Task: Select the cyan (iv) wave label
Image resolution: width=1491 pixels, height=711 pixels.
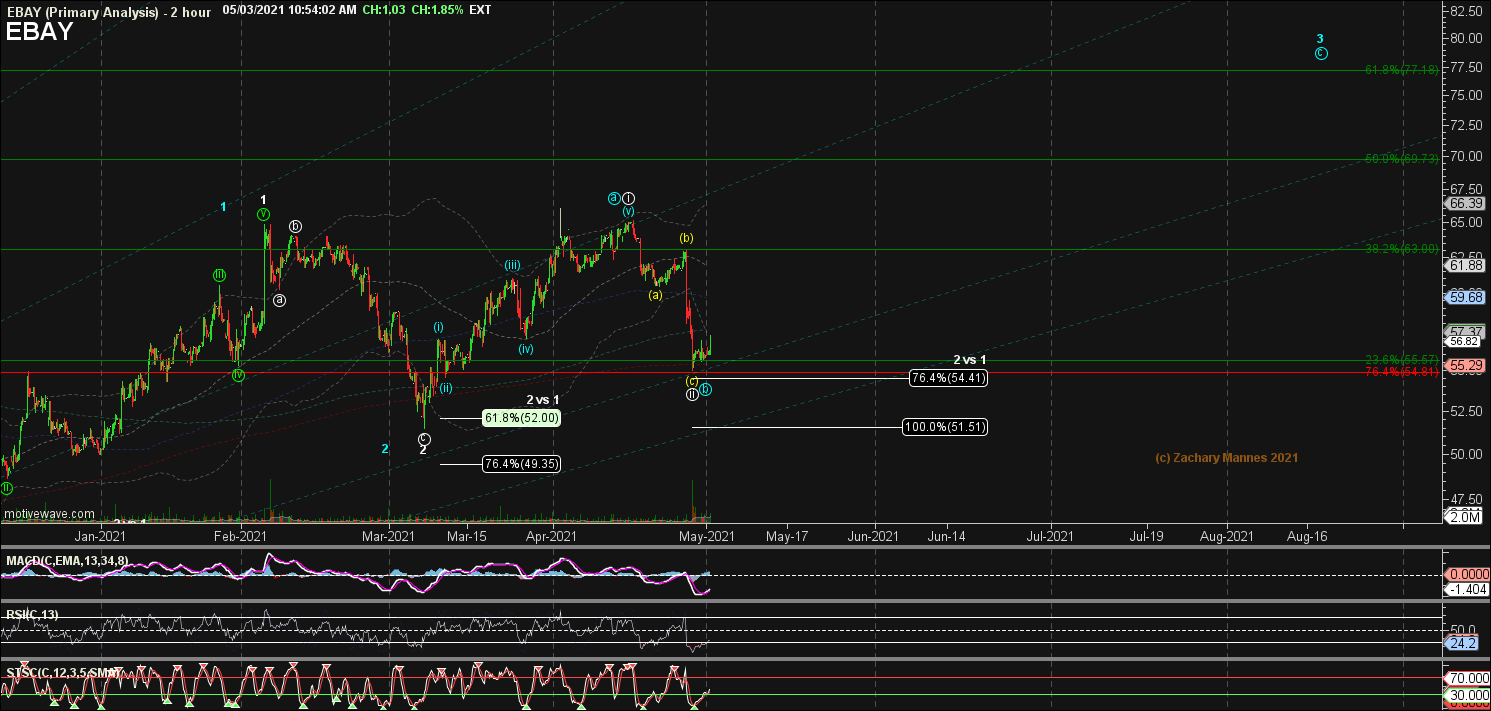Action: point(526,349)
